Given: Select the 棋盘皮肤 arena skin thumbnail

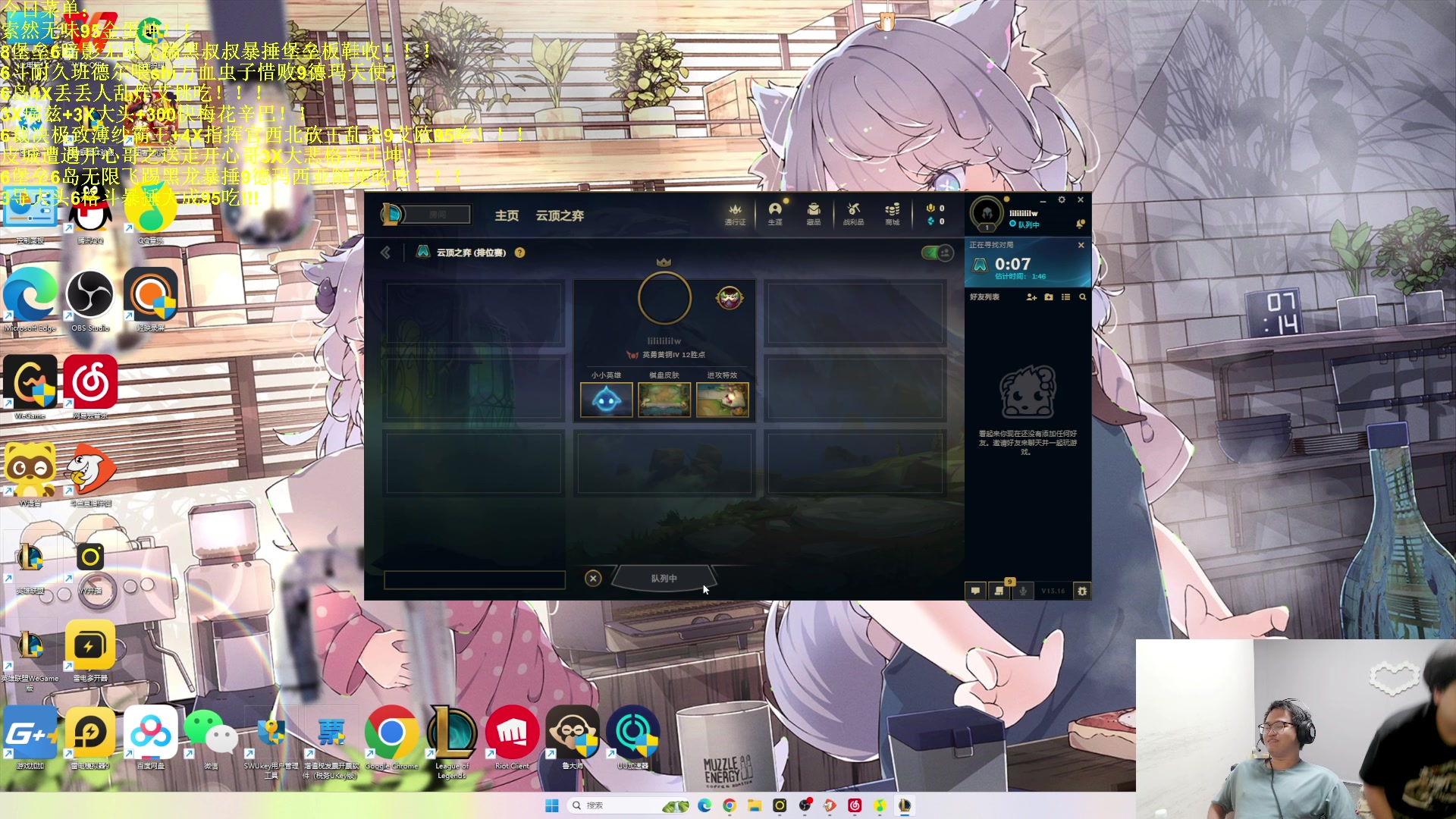Looking at the screenshot, I should (x=664, y=400).
